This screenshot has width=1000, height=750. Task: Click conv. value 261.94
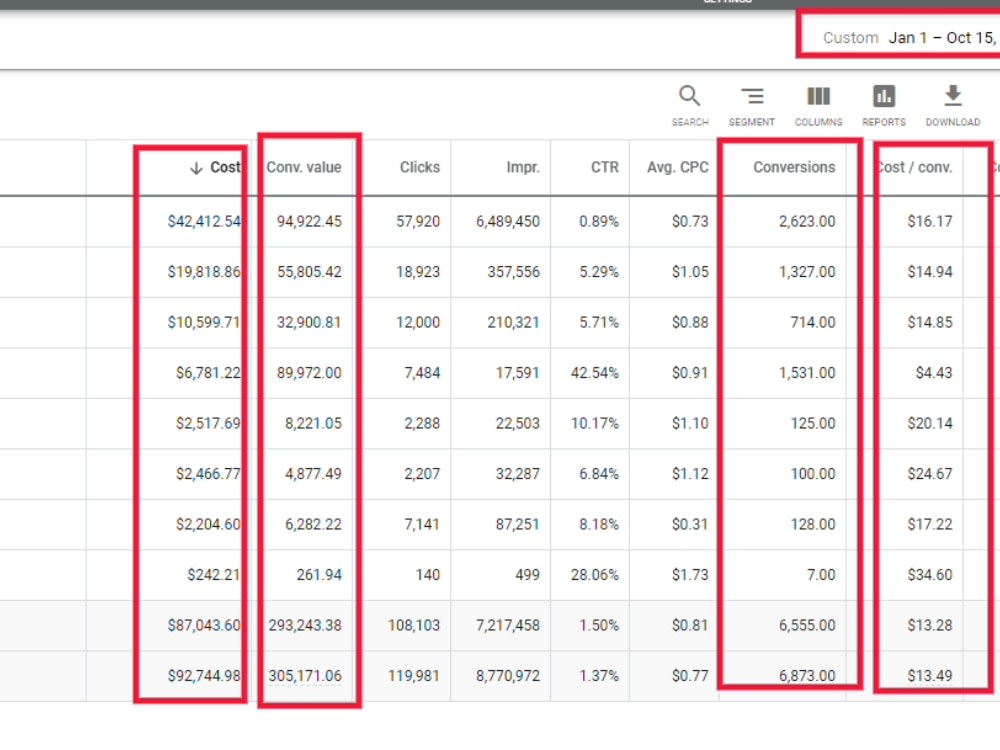[x=319, y=575]
